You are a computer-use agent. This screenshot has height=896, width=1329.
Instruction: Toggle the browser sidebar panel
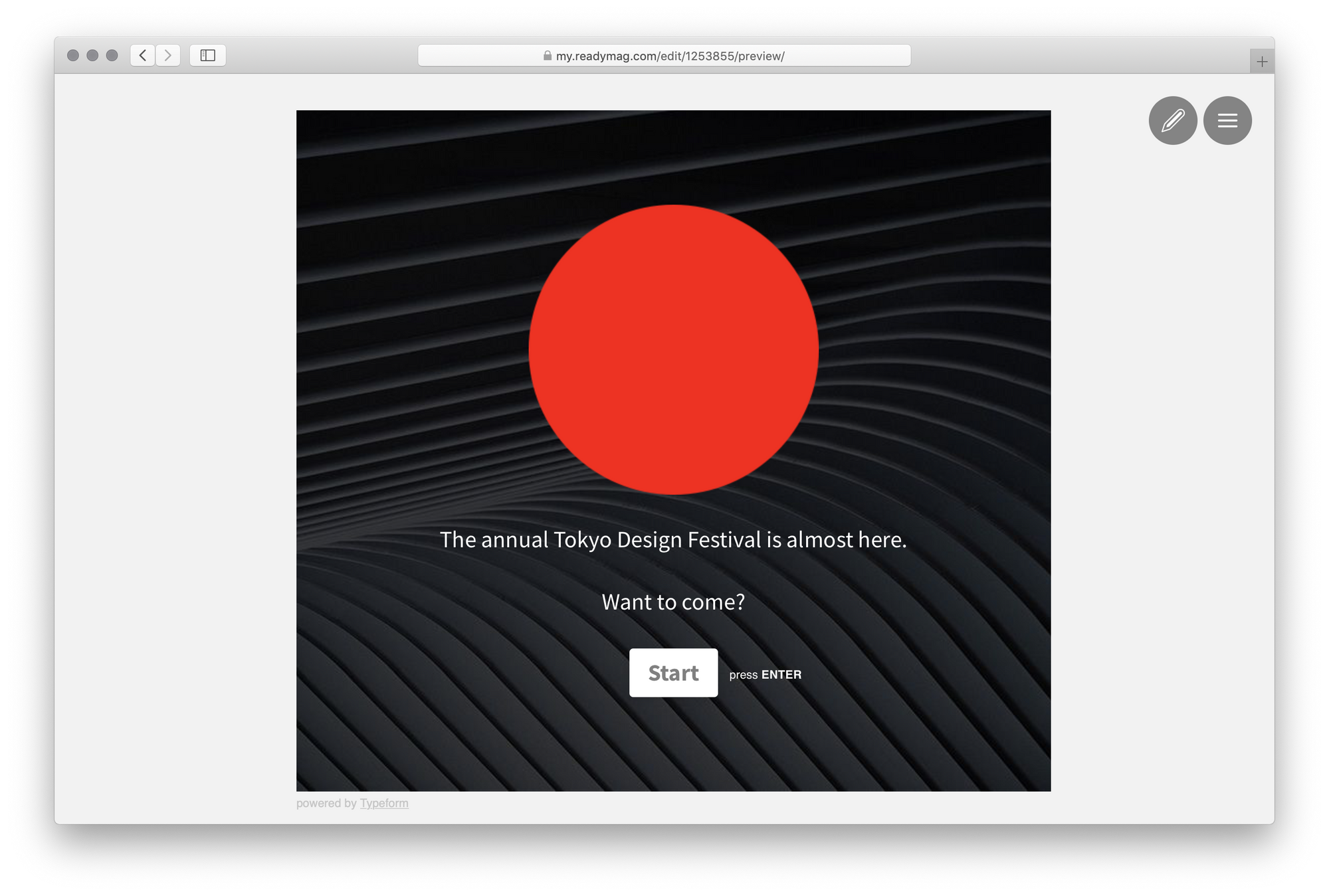[208, 55]
